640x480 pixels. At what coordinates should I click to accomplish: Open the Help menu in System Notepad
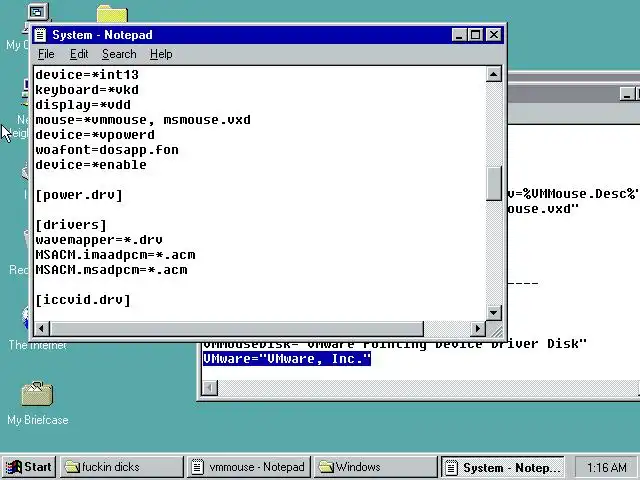(x=161, y=54)
